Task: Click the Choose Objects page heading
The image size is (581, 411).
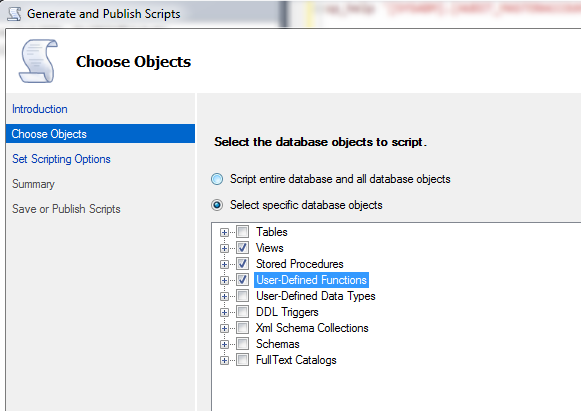Action: [x=133, y=62]
